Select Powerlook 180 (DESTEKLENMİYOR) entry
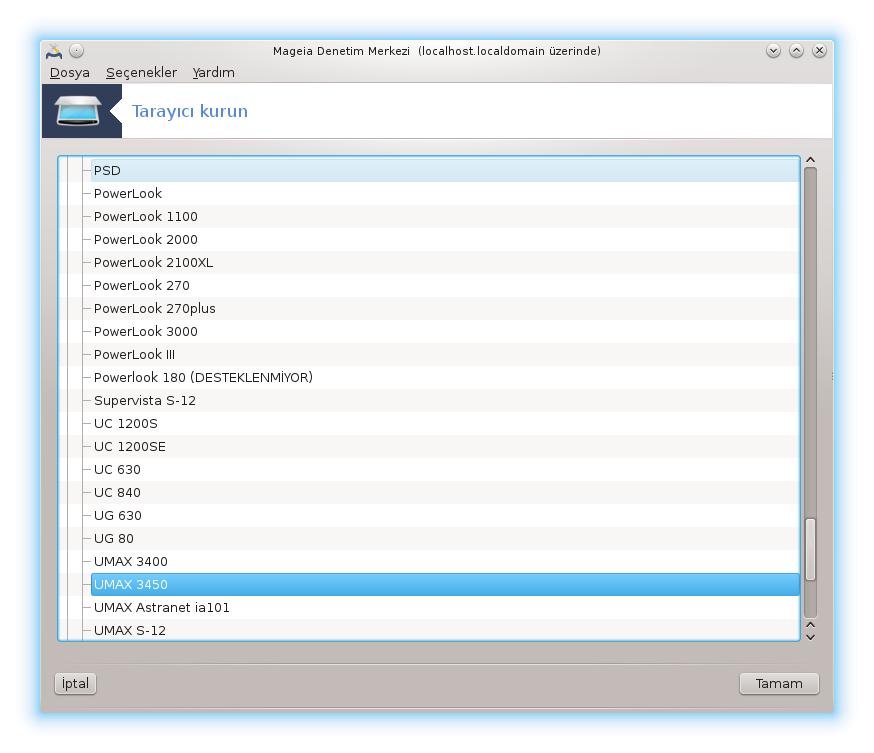 445,377
